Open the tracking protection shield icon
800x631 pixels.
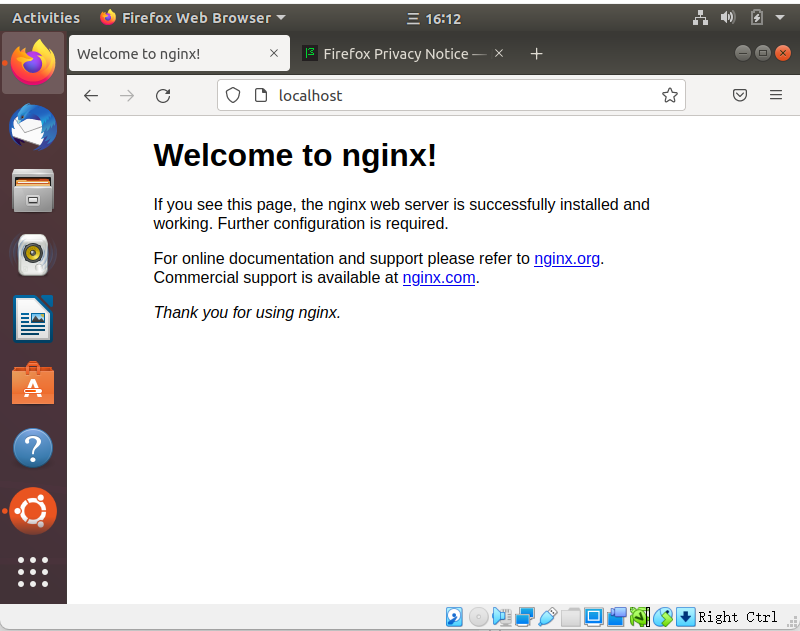[x=233, y=95]
